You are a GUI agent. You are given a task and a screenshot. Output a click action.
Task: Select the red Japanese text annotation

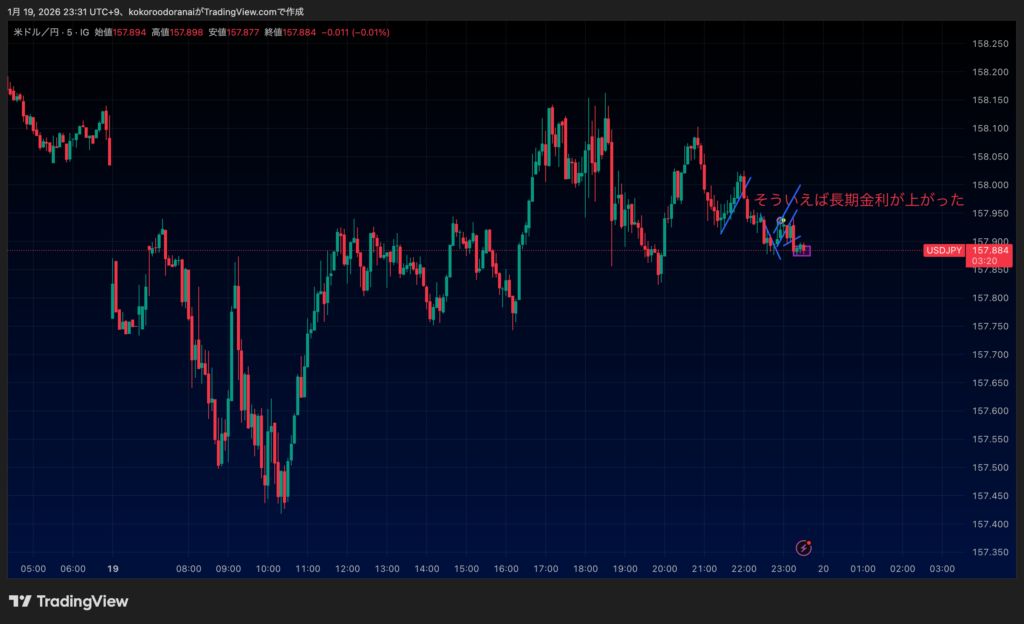(858, 199)
